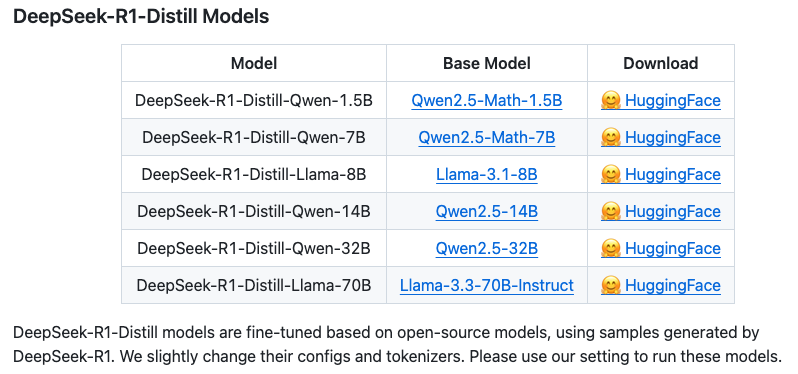Click the DeepSeek-R1-Distill Models heading
Image resolution: width=798 pixels, height=374 pixels.
(x=141, y=17)
